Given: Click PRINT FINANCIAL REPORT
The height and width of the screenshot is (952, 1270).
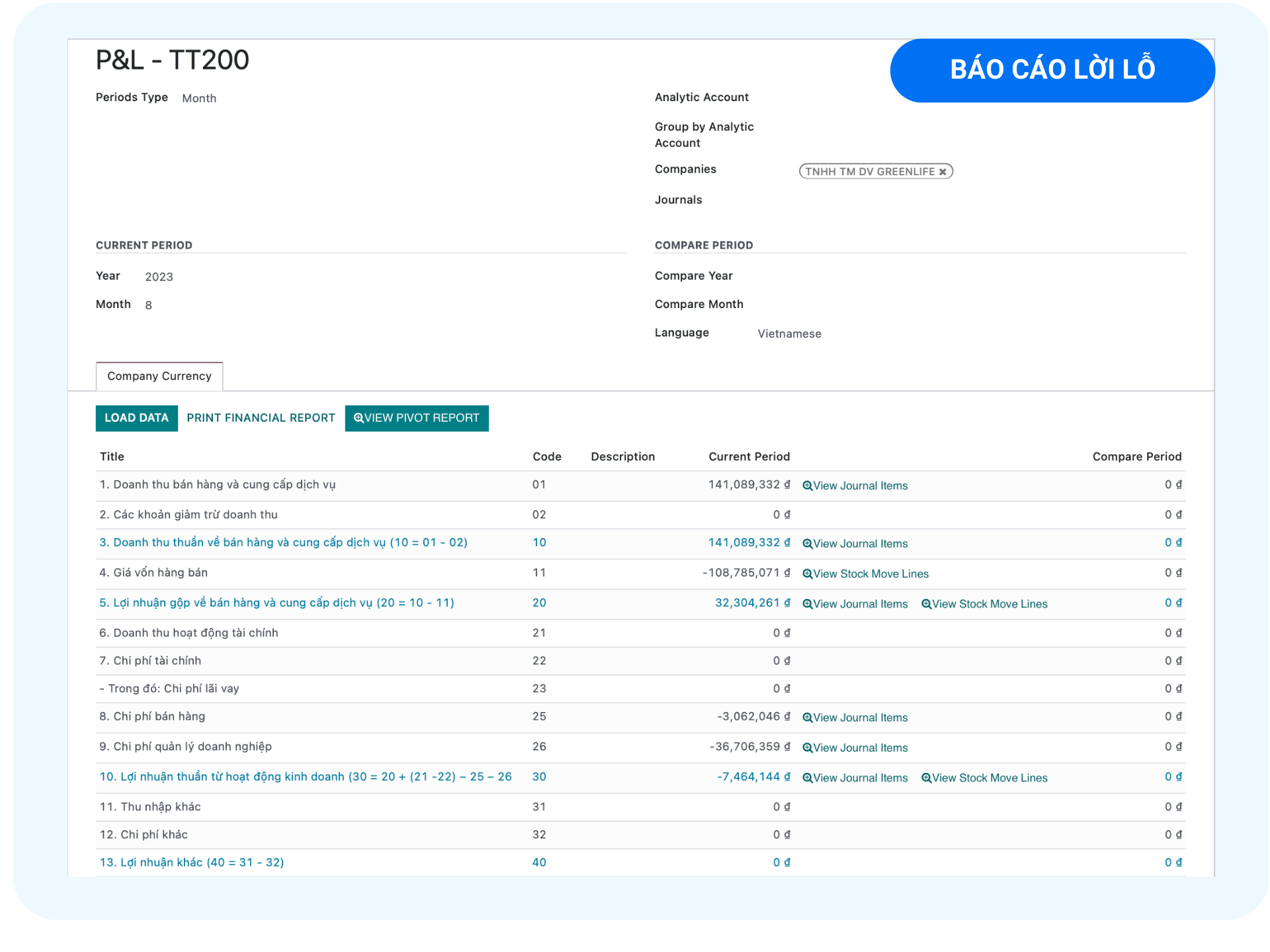Looking at the screenshot, I should [x=261, y=418].
